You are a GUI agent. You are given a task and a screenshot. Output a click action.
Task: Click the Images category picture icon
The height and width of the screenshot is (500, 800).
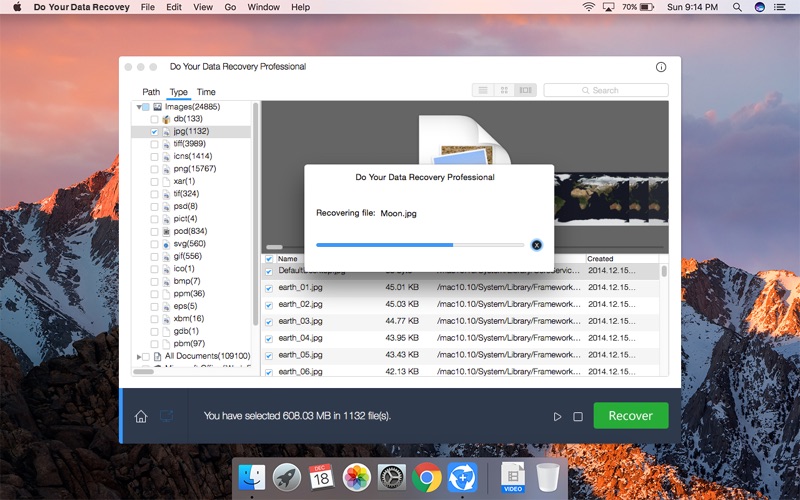(158, 107)
